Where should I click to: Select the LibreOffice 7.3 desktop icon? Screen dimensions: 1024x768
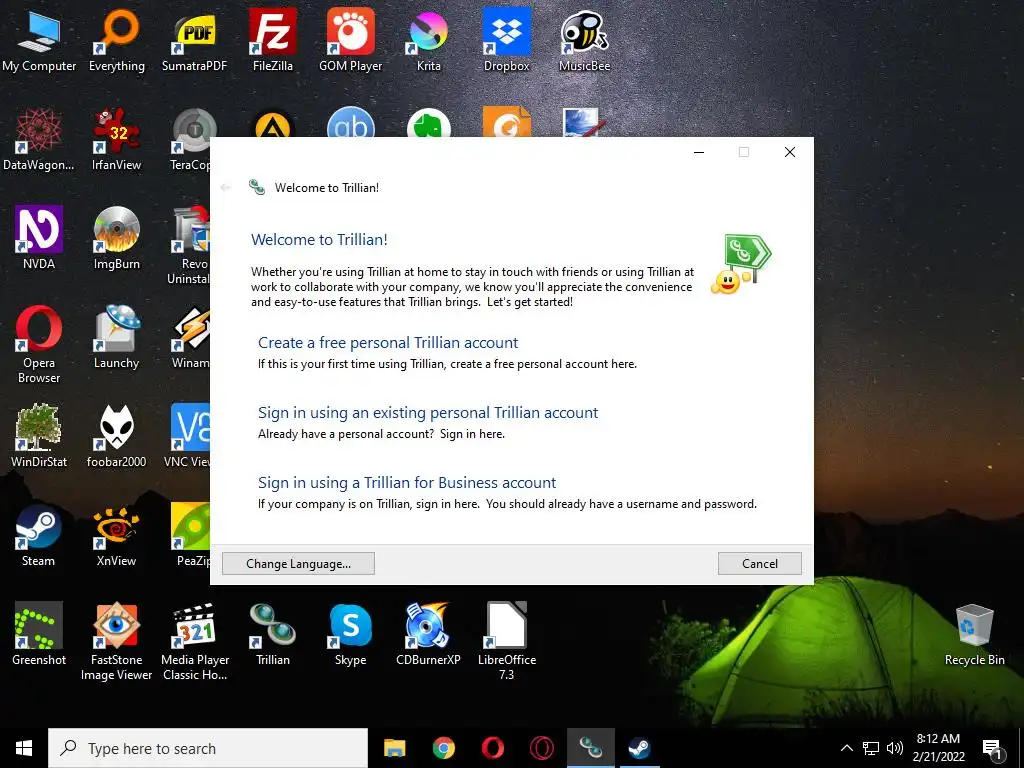tap(507, 641)
